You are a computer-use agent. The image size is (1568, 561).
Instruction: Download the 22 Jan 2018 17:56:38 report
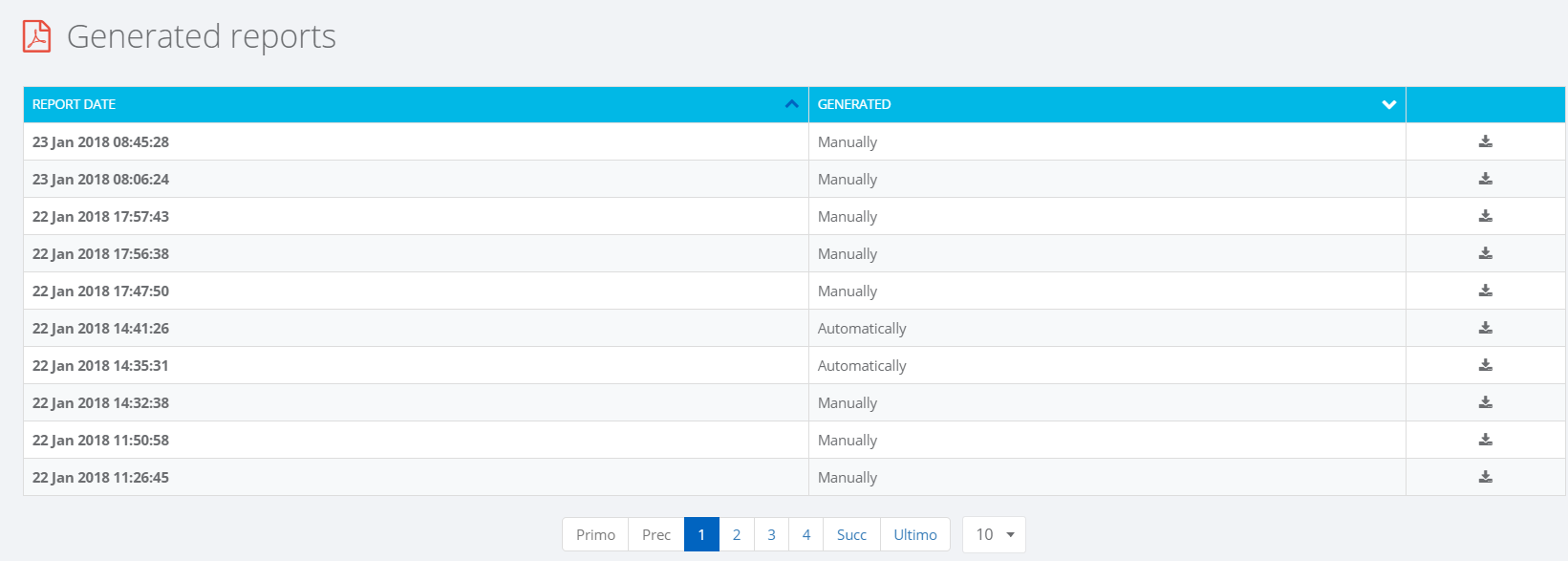[x=1485, y=253]
